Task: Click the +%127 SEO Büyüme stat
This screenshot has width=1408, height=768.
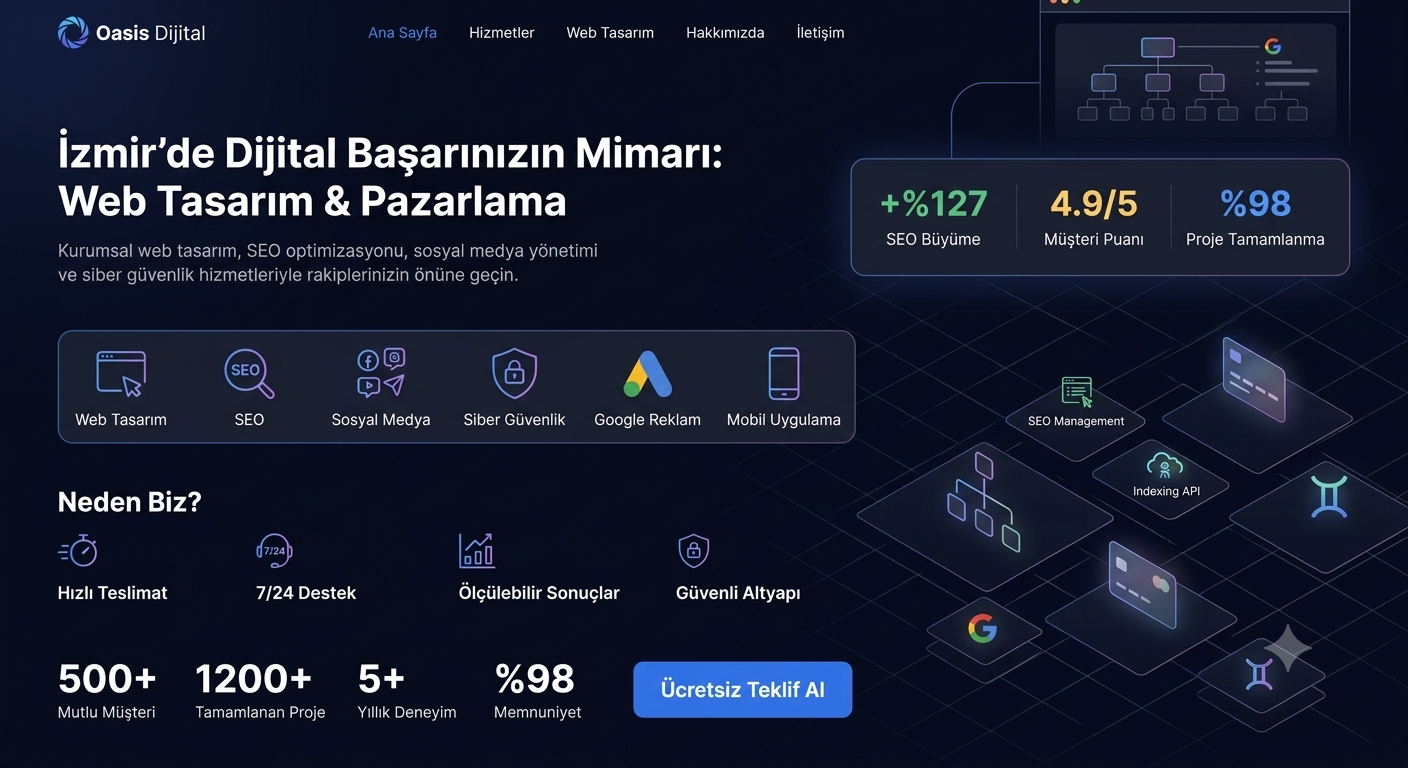Action: [x=933, y=217]
